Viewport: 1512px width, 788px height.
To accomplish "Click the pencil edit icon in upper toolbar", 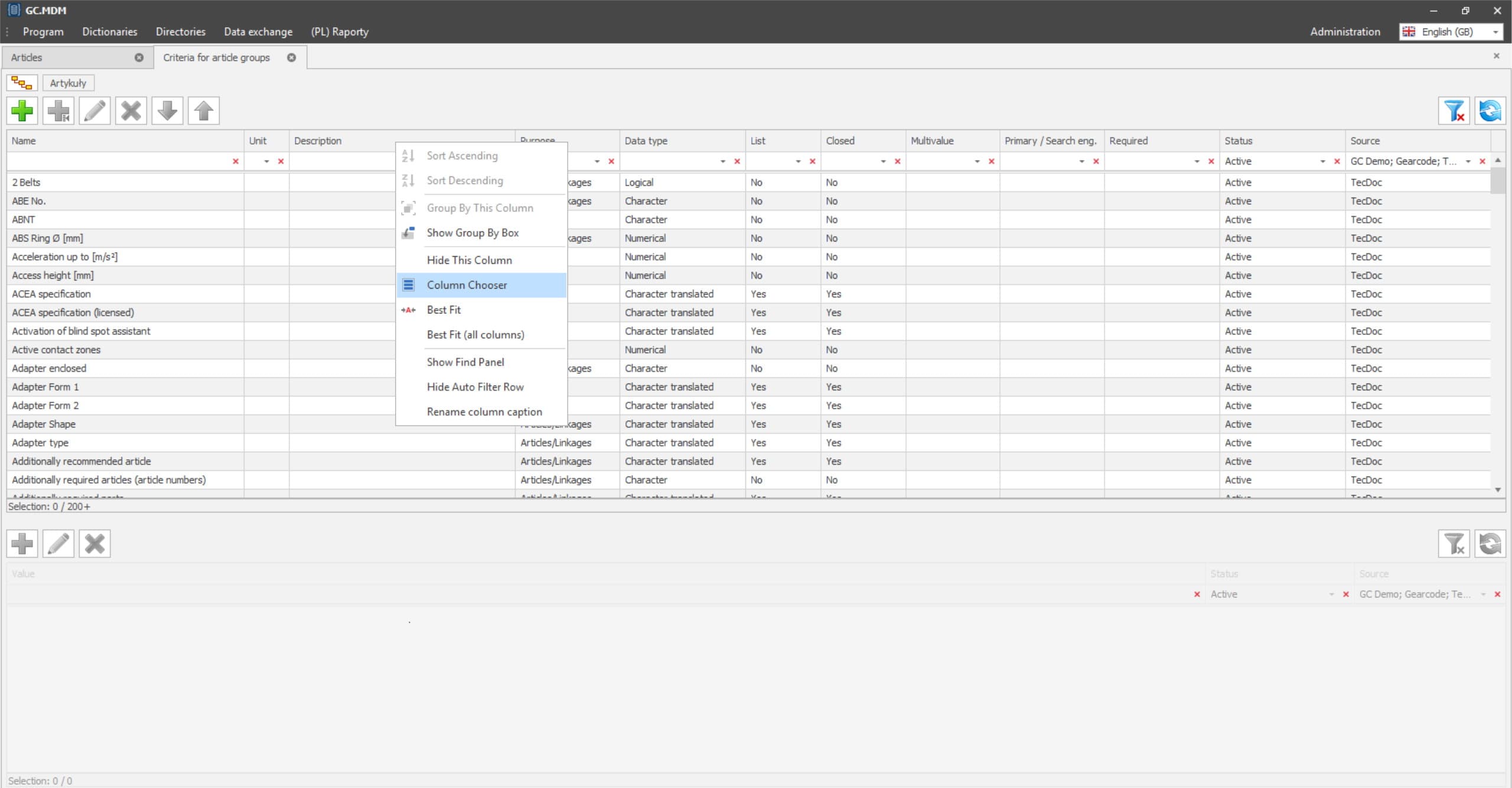I will (94, 111).
